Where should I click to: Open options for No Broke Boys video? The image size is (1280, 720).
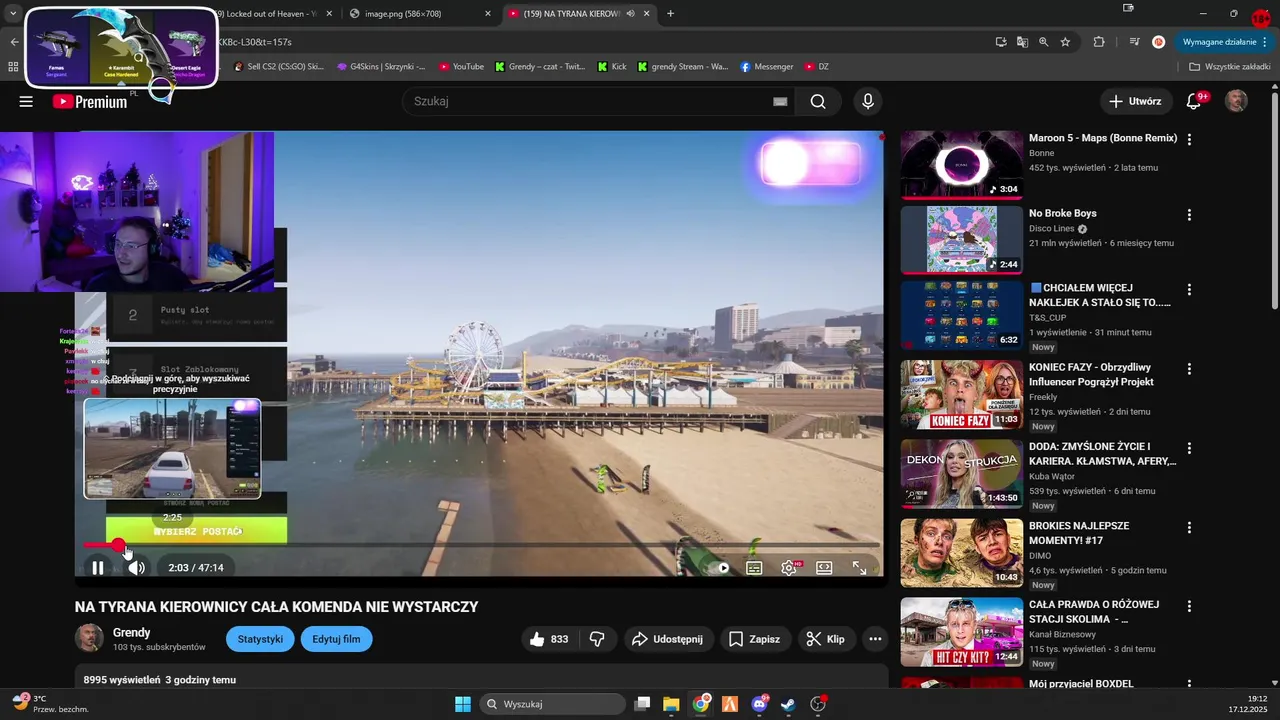(1189, 214)
